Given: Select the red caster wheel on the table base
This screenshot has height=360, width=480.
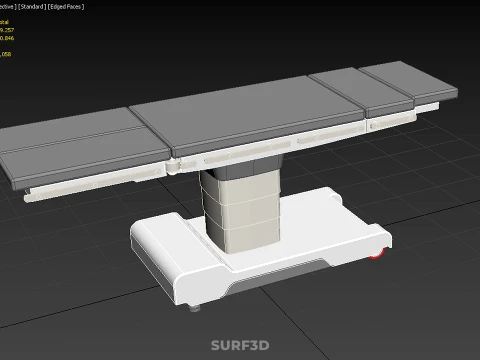Looking at the screenshot, I should (x=378, y=253).
